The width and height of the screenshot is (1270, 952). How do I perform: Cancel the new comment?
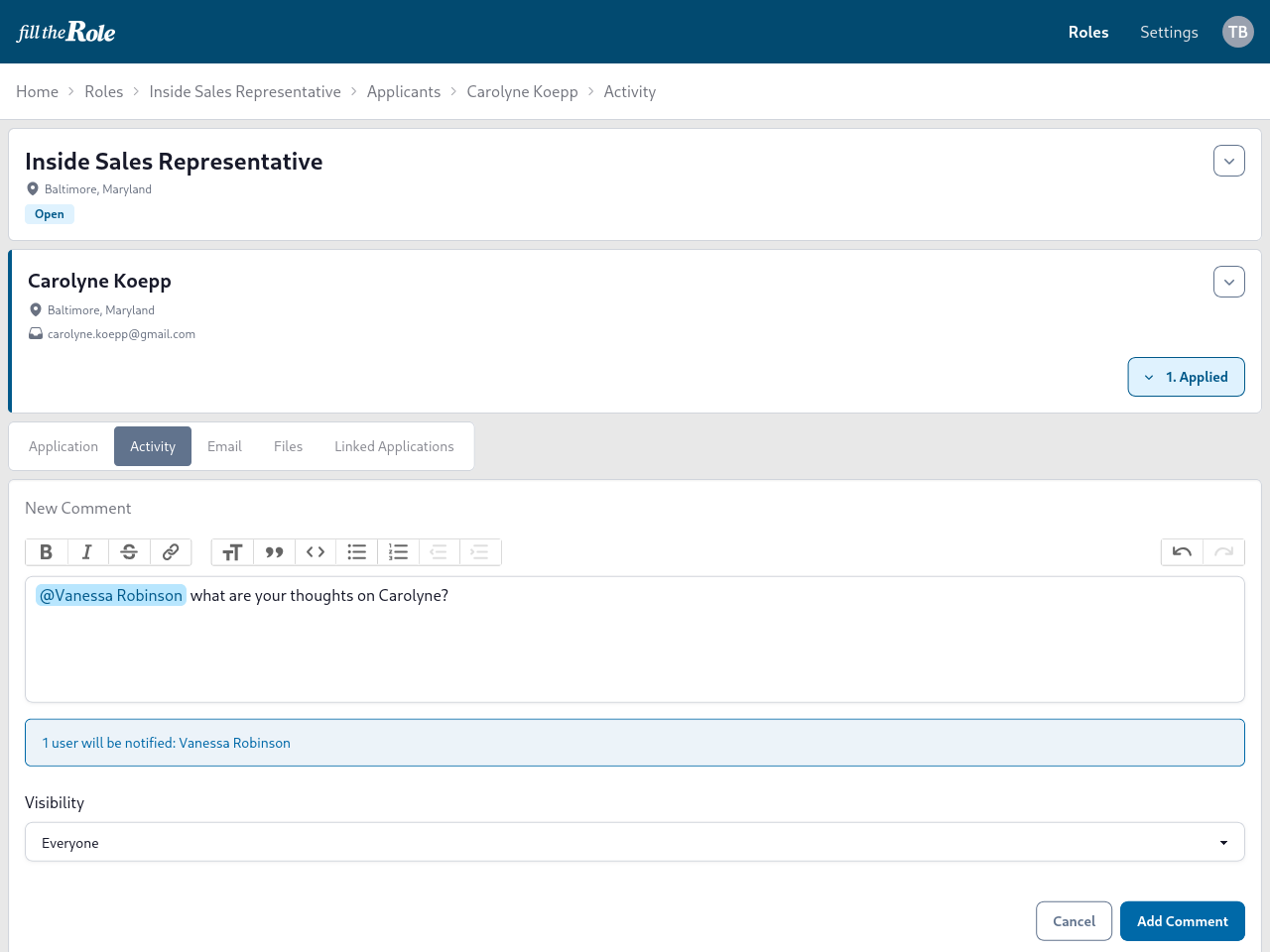1074,920
